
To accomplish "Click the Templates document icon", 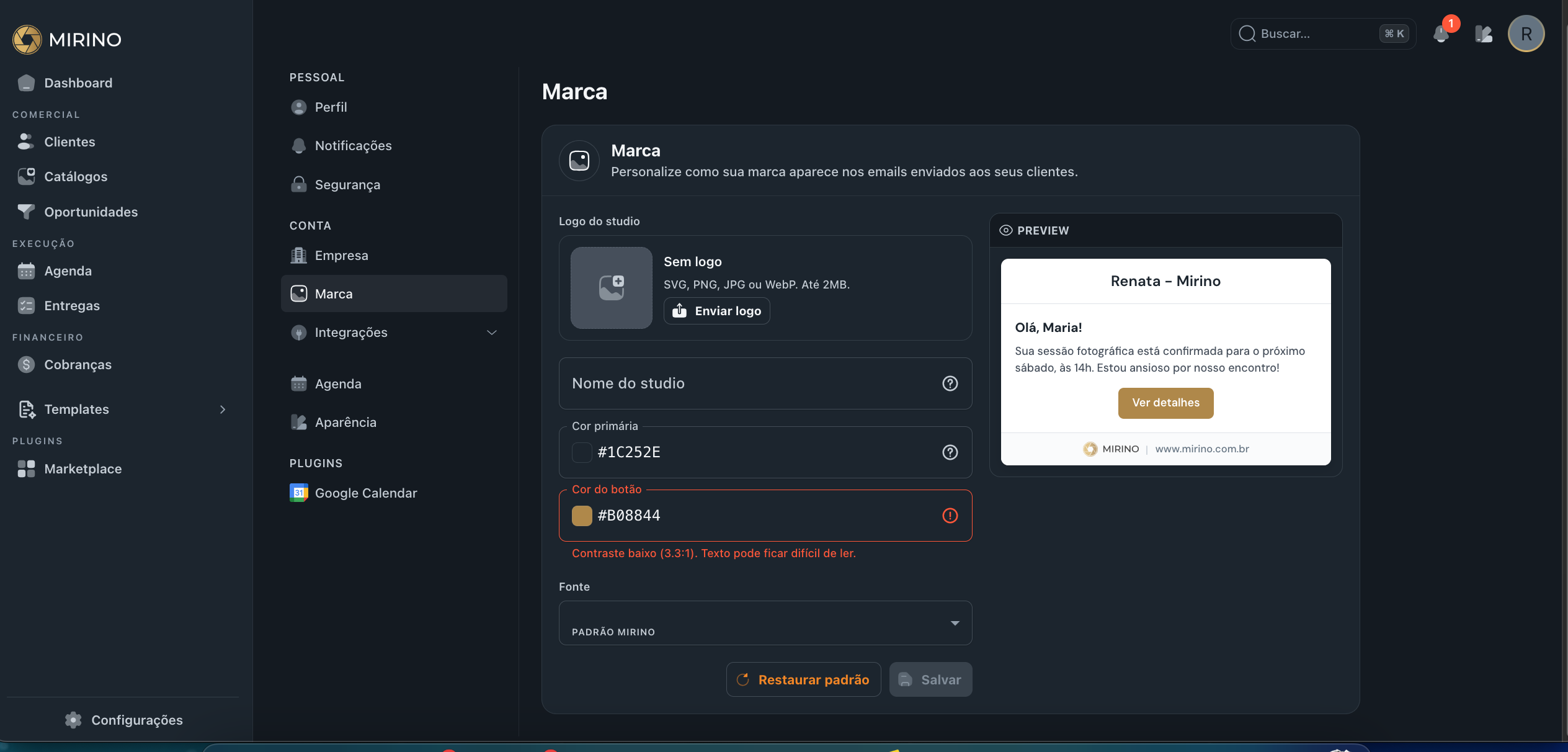I will [26, 410].
